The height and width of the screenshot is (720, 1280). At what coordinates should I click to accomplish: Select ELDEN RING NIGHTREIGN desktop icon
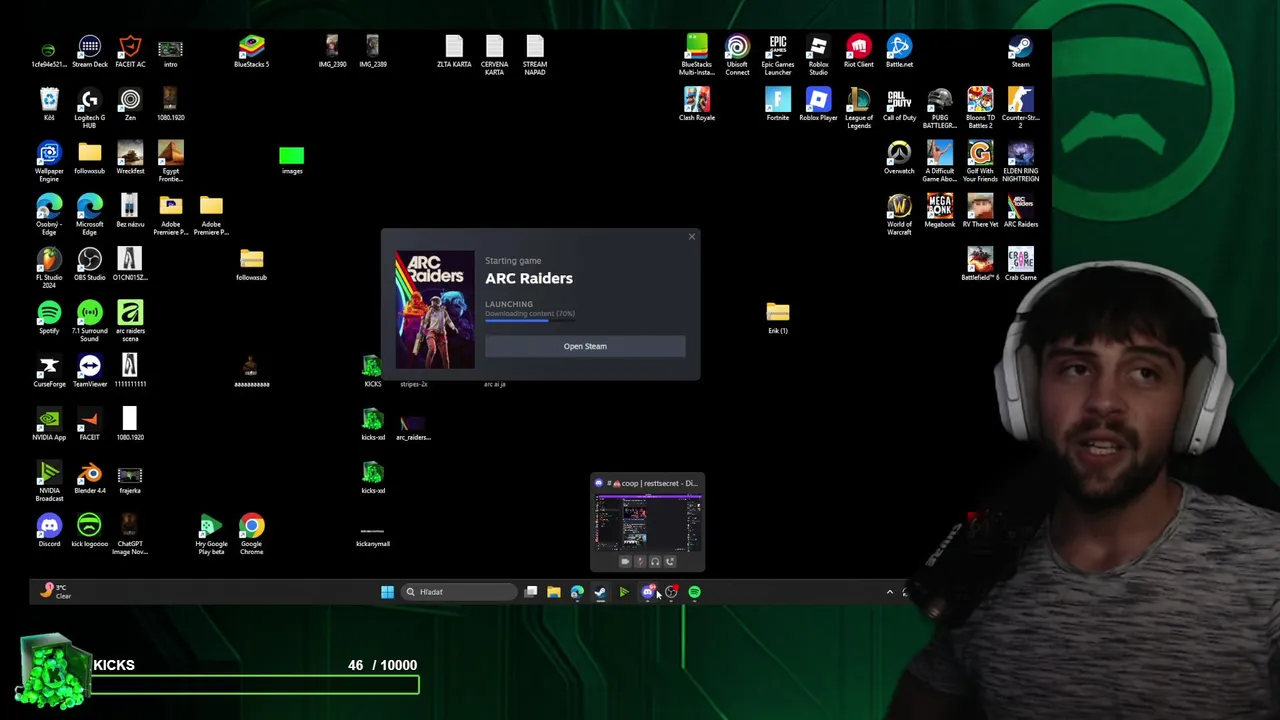(1020, 162)
